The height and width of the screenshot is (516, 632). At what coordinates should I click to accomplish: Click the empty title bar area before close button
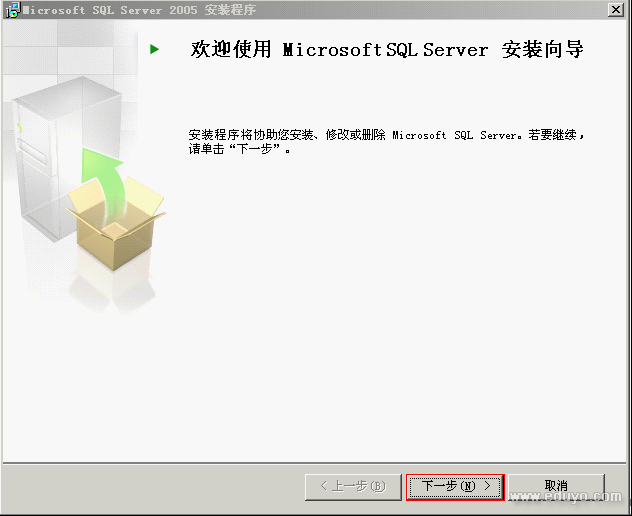click(450, 9)
